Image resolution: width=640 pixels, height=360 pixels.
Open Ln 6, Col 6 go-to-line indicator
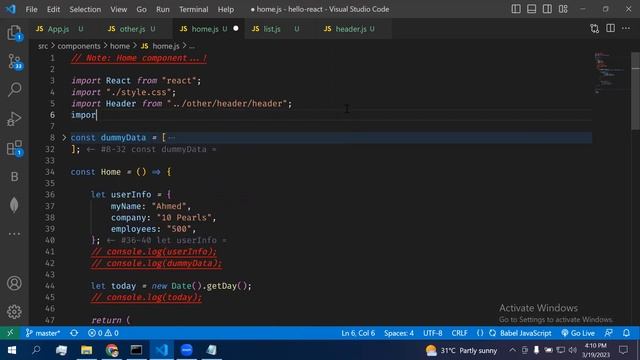358,333
